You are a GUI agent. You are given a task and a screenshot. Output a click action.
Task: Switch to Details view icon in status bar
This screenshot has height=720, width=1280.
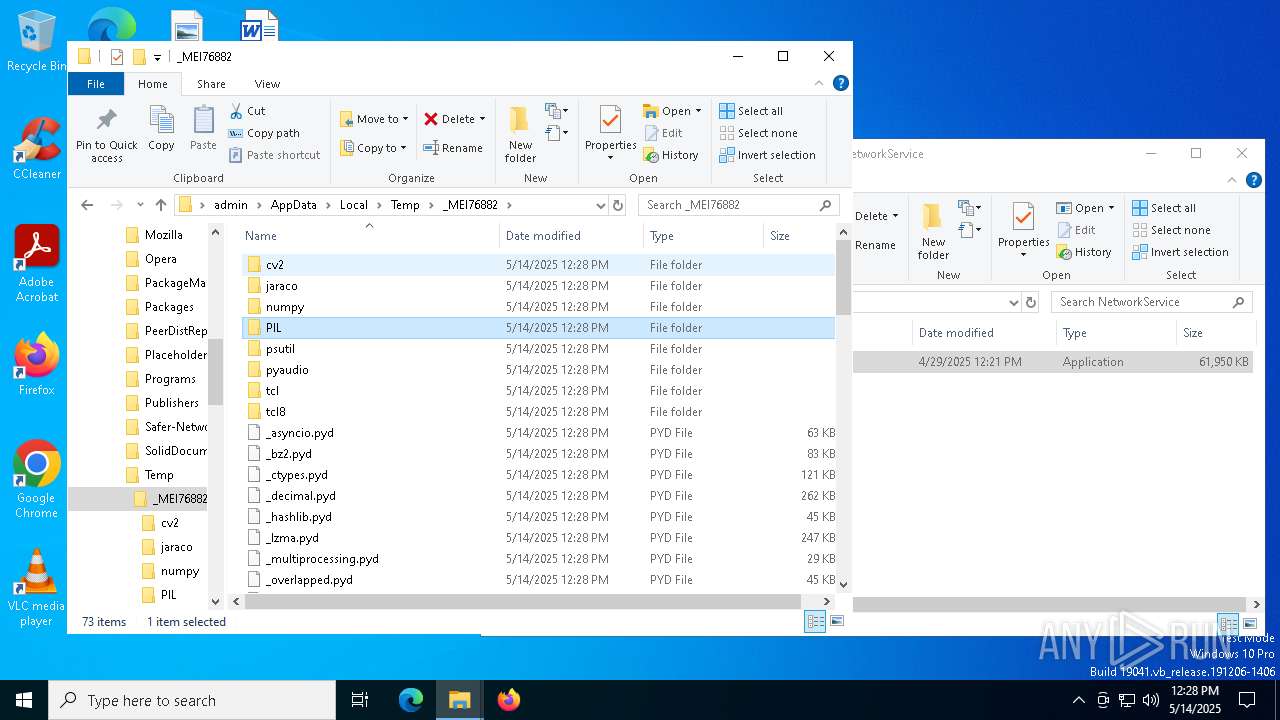tap(815, 622)
